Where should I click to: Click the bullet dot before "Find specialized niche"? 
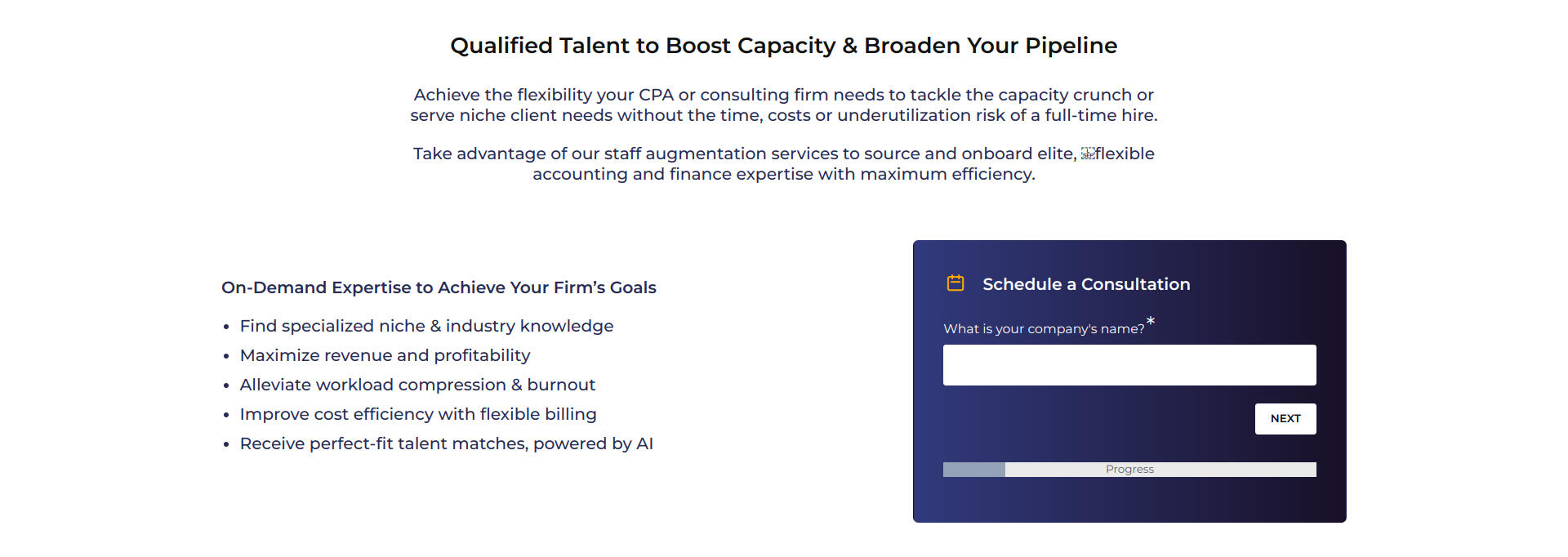(x=226, y=327)
